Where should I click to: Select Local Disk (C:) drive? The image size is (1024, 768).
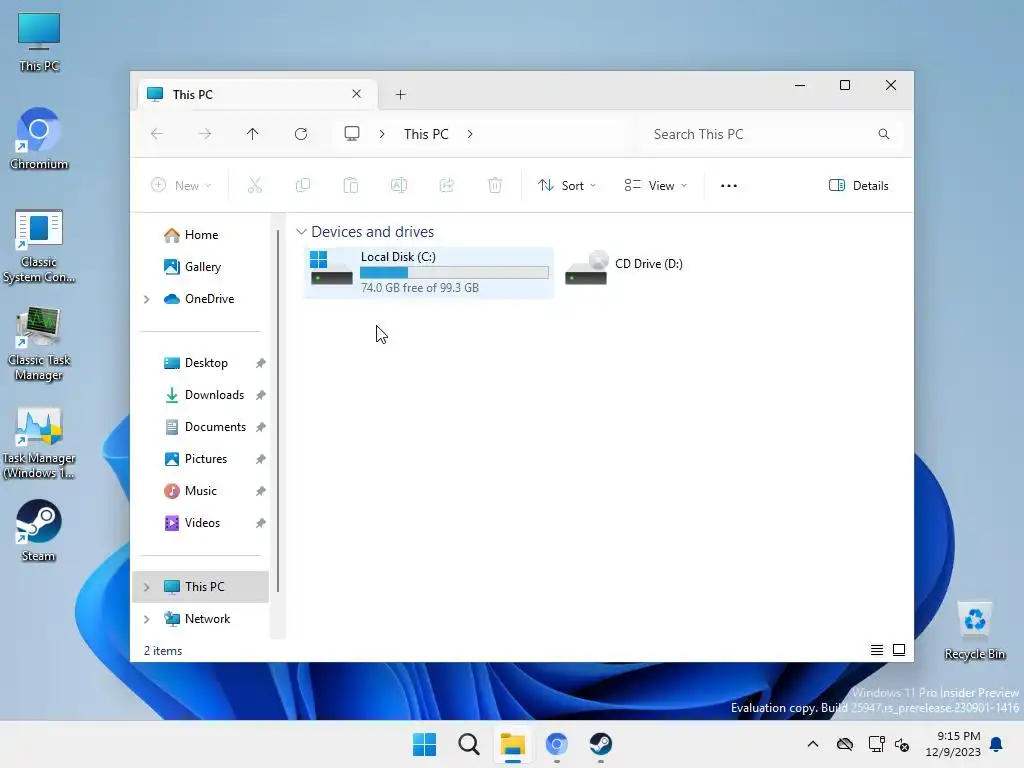coord(429,272)
